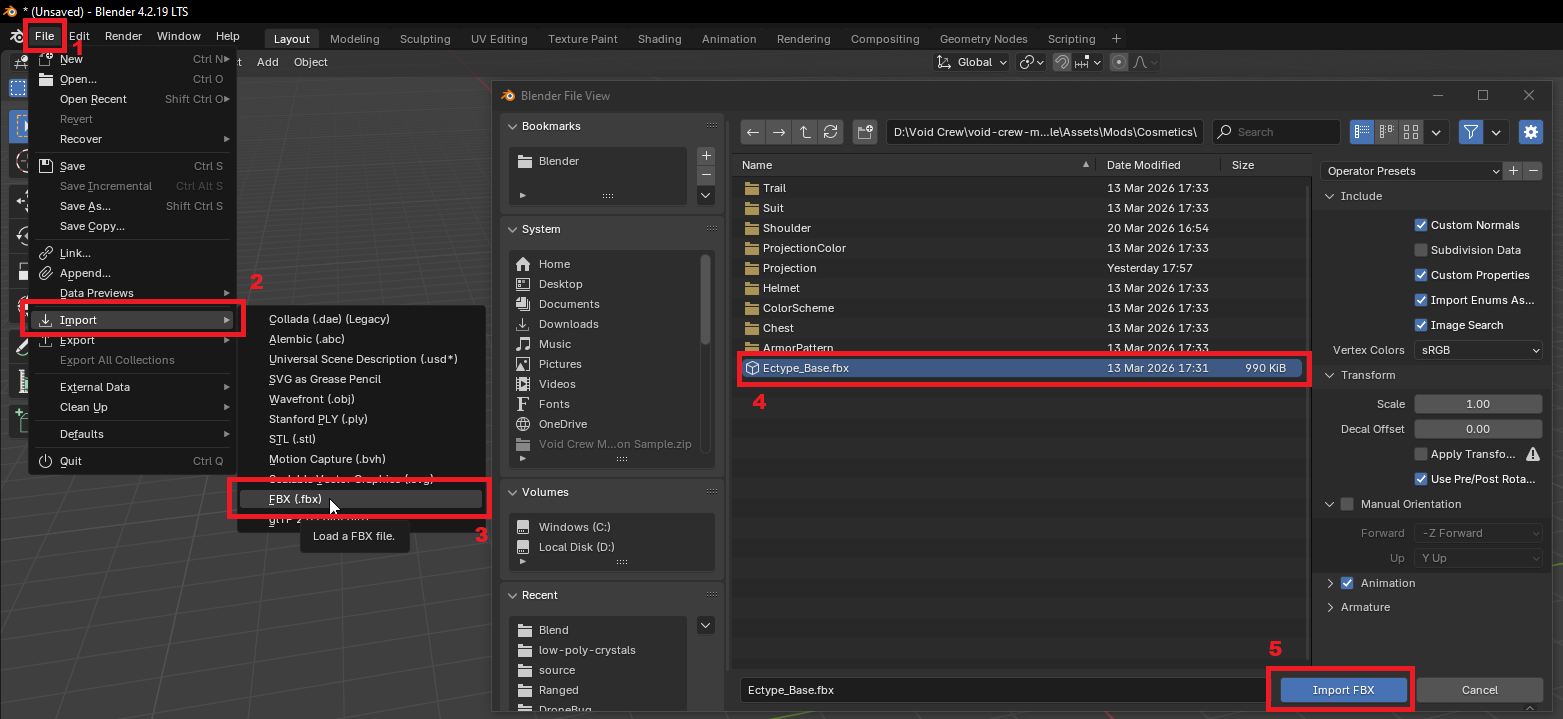Viewport: 1563px width, 719px height.
Task: Choose Wavefront (.obj) from import menu
Action: (312, 399)
